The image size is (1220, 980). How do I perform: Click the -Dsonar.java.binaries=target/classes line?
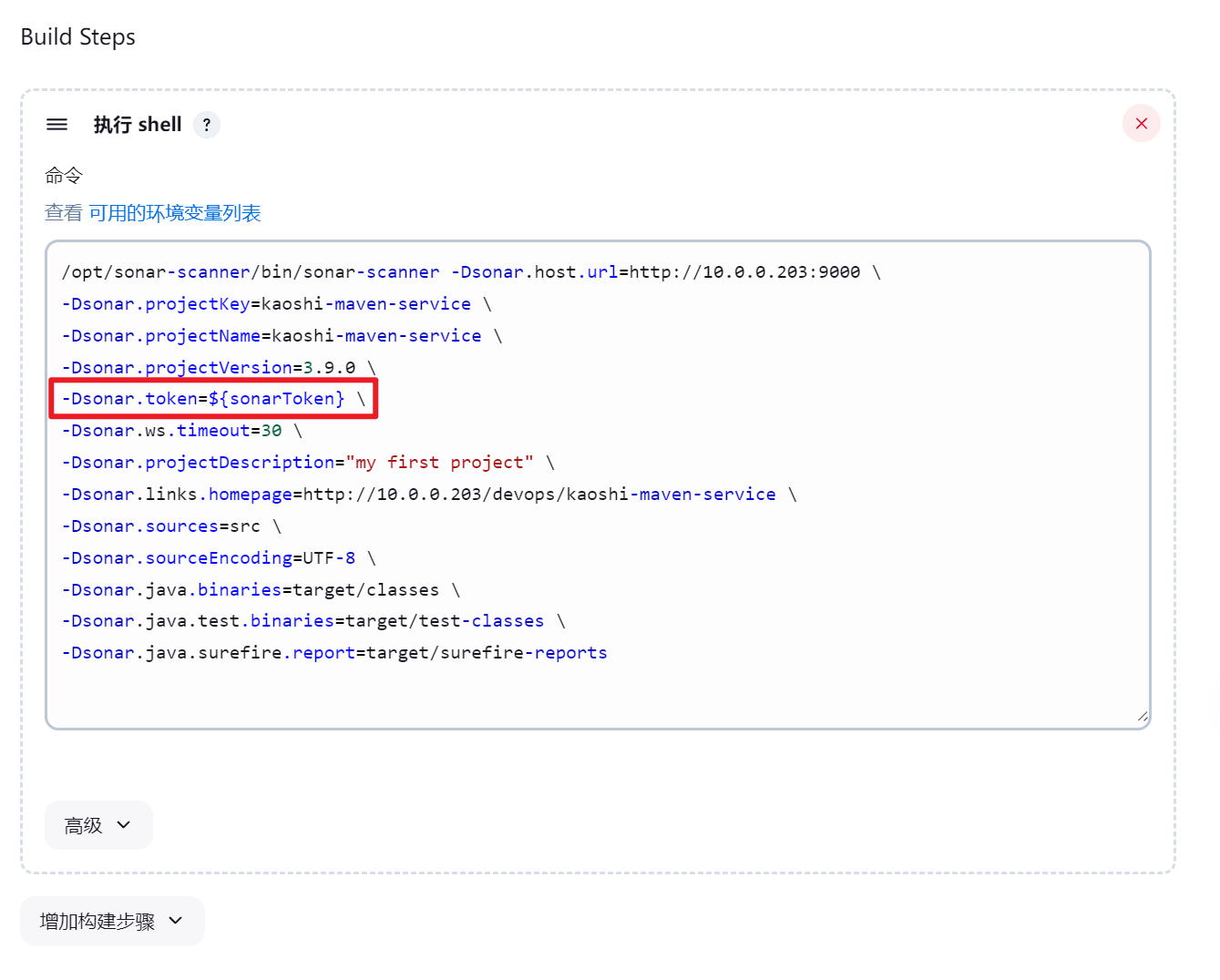(x=261, y=590)
